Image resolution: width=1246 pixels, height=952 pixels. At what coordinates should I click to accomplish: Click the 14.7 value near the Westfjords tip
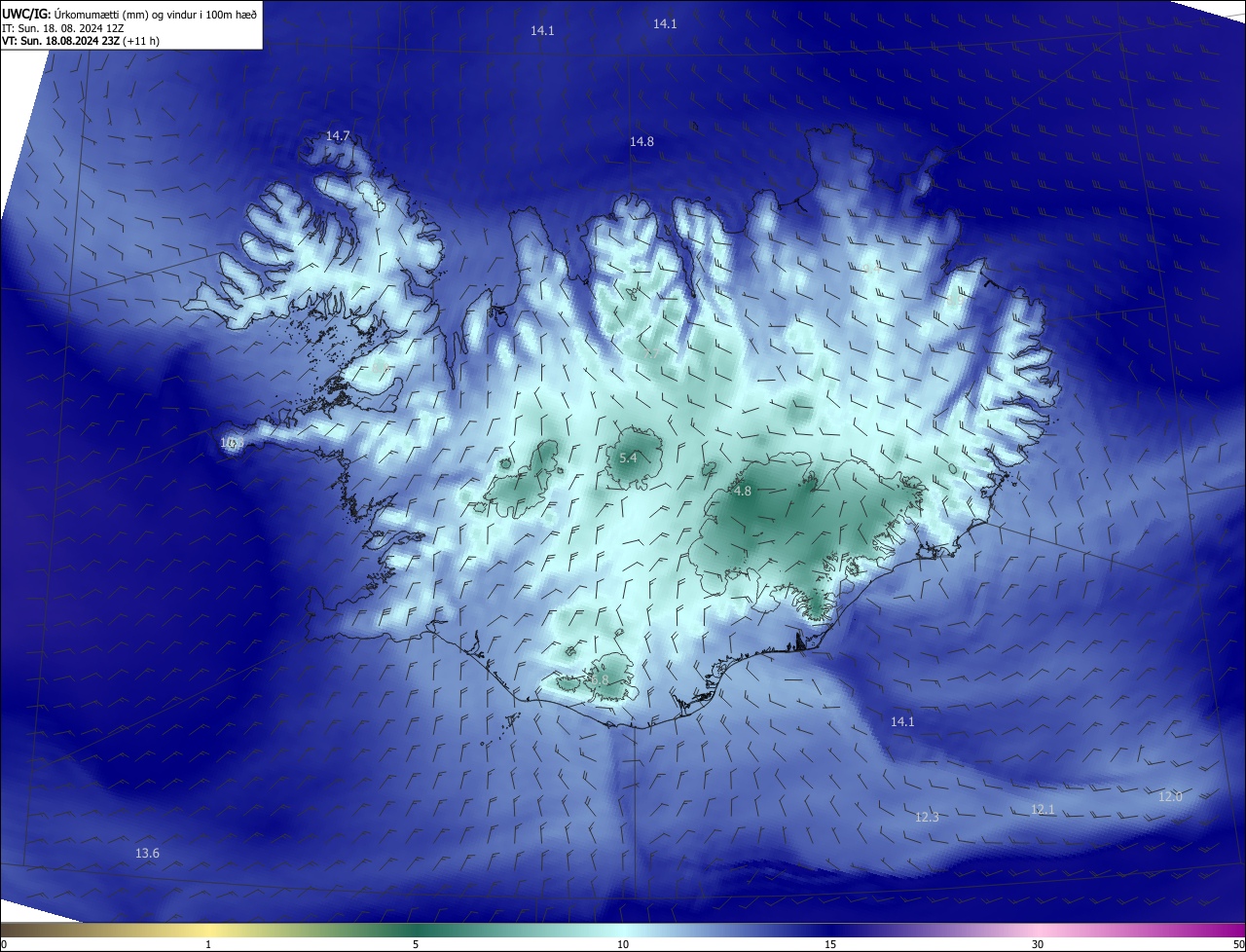point(338,135)
